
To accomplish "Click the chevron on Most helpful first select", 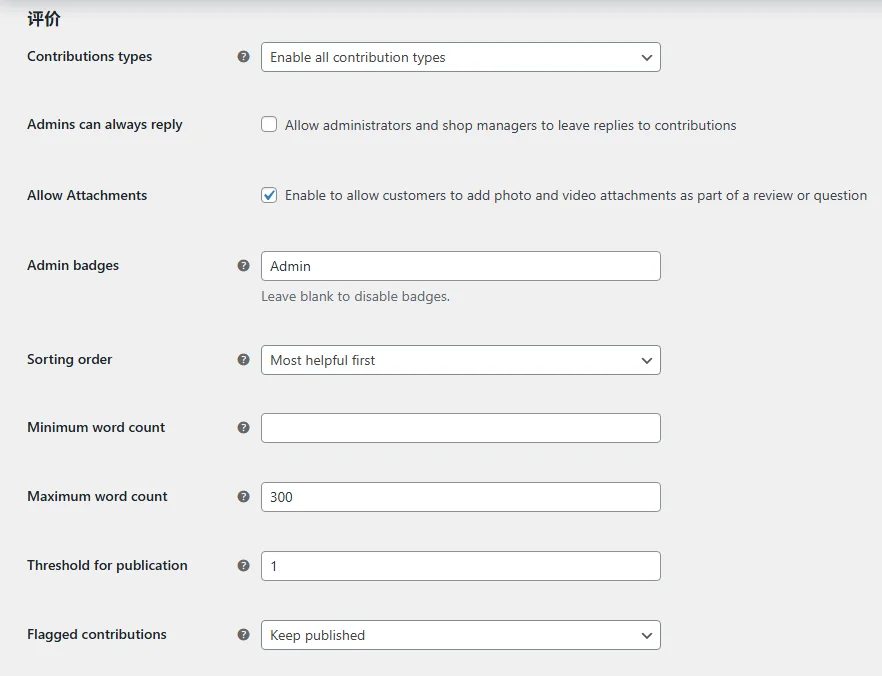I will click(x=647, y=360).
